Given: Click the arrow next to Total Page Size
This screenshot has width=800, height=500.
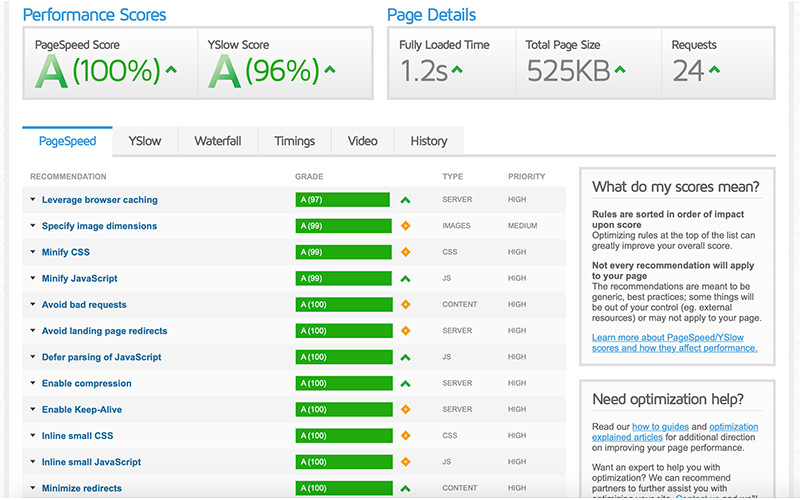Looking at the screenshot, I should pyautogui.click(x=620, y=70).
